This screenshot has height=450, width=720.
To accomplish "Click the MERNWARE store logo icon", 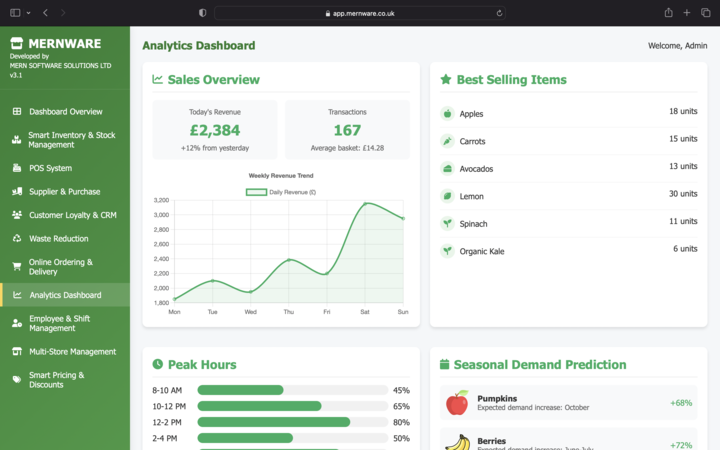I will (17, 43).
